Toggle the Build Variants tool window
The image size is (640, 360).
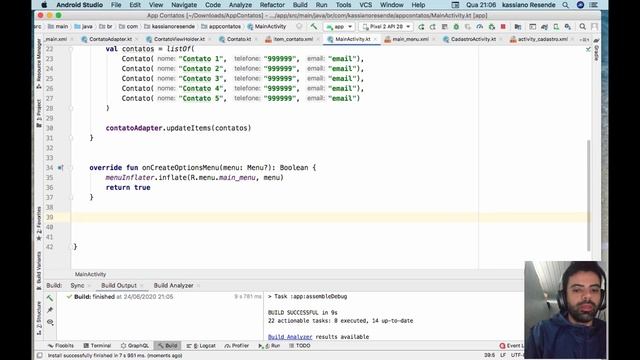[39, 270]
